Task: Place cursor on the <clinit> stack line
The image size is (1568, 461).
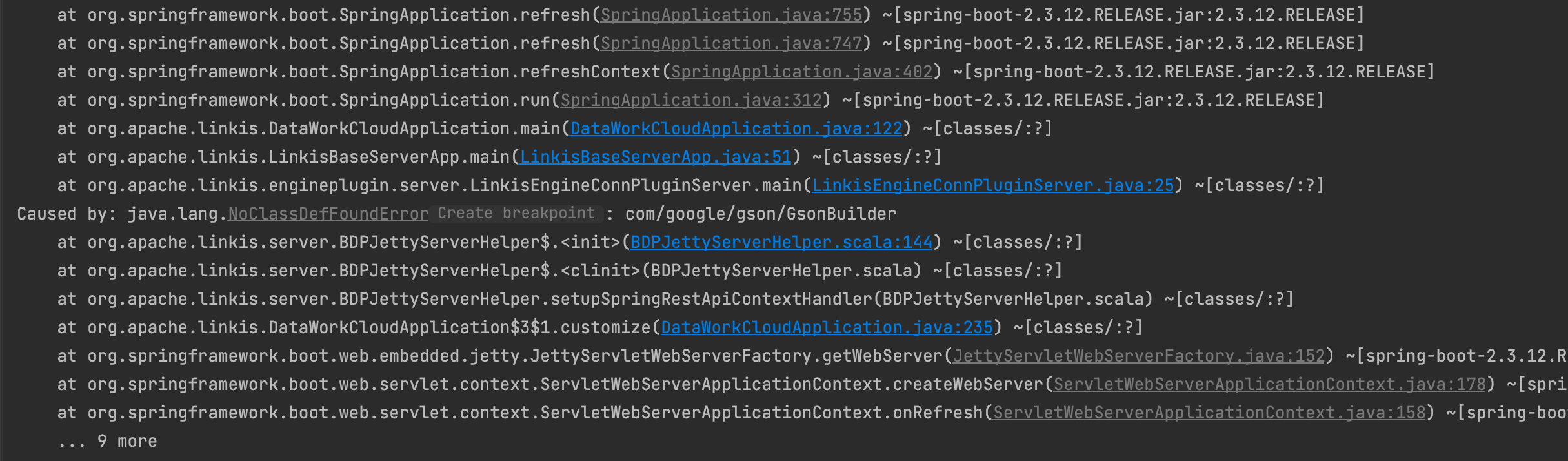Action: [x=600, y=271]
